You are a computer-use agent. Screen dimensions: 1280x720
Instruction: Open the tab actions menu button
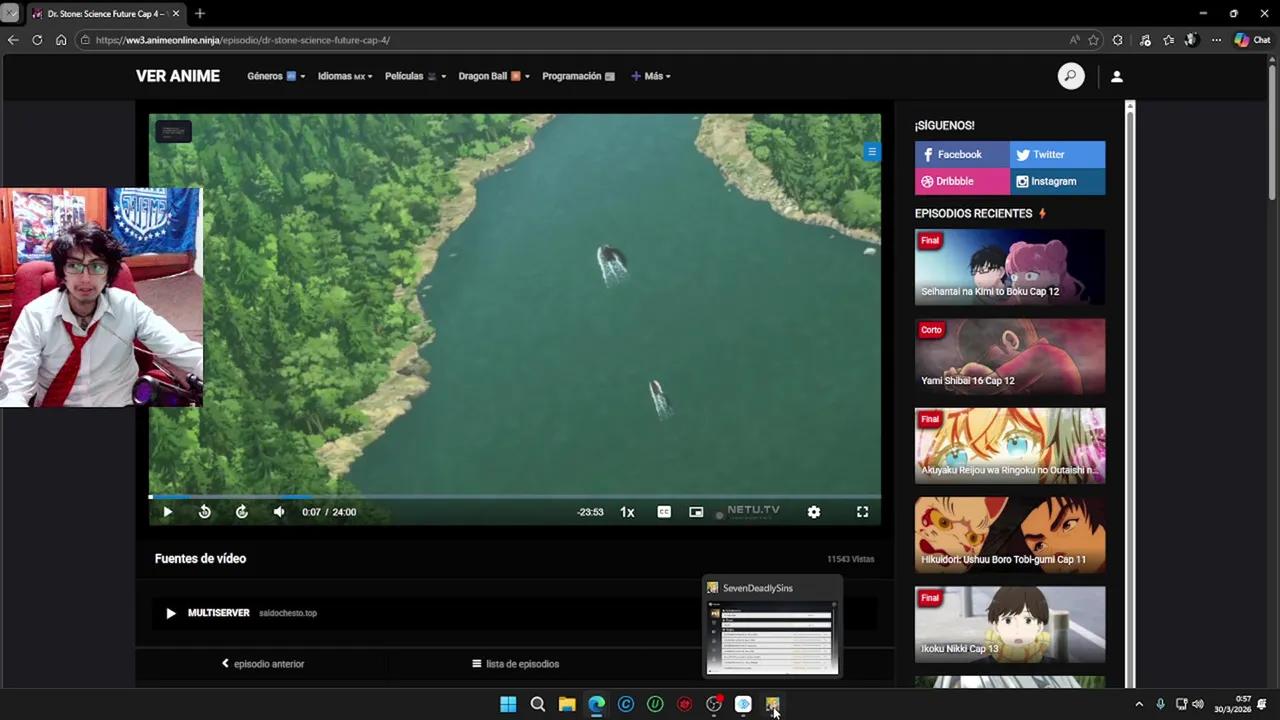pyautogui.click(x=9, y=13)
